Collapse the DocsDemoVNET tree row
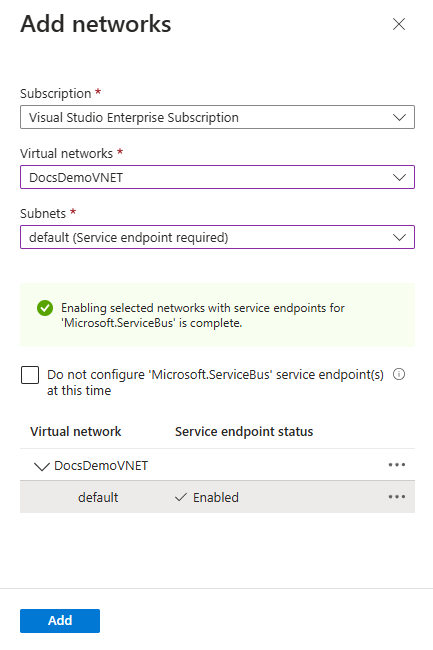 (x=41, y=466)
